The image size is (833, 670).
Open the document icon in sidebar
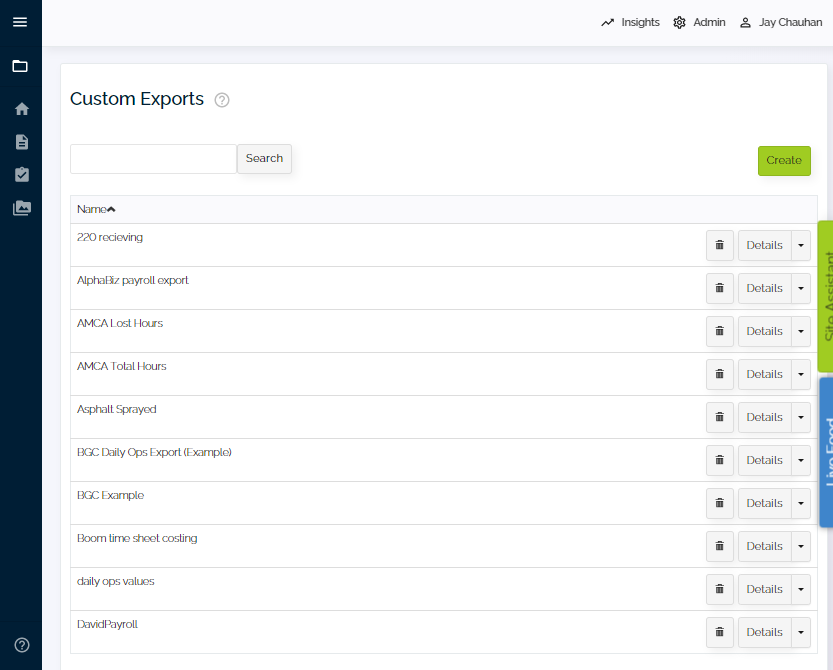[22, 142]
